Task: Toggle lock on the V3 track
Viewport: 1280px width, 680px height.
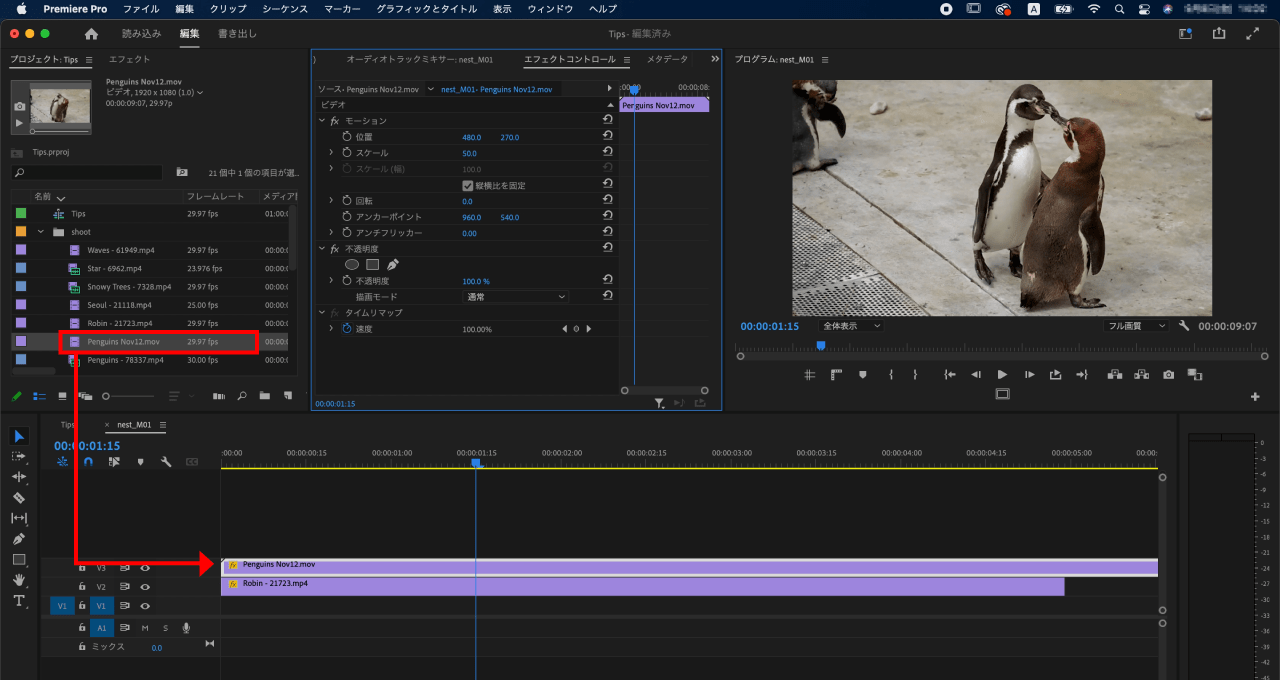Action: (82, 568)
